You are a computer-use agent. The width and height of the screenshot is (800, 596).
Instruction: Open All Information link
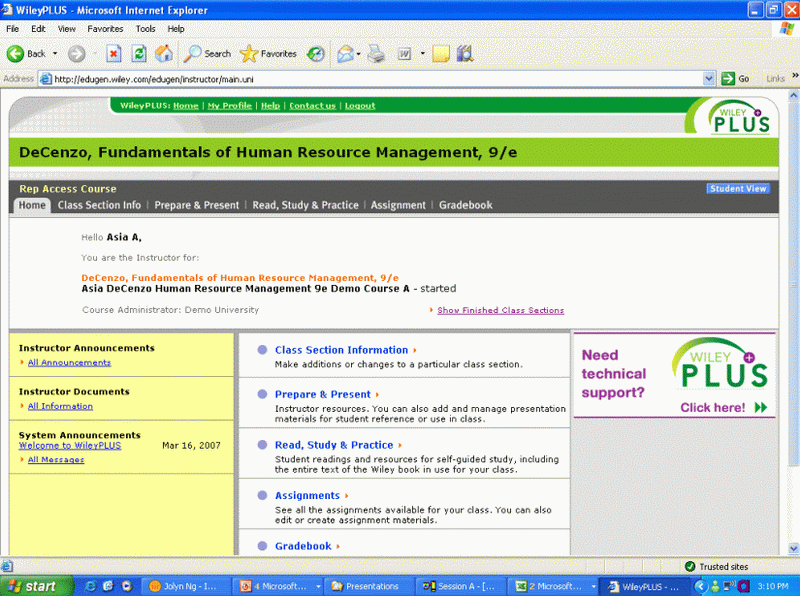tap(60, 406)
